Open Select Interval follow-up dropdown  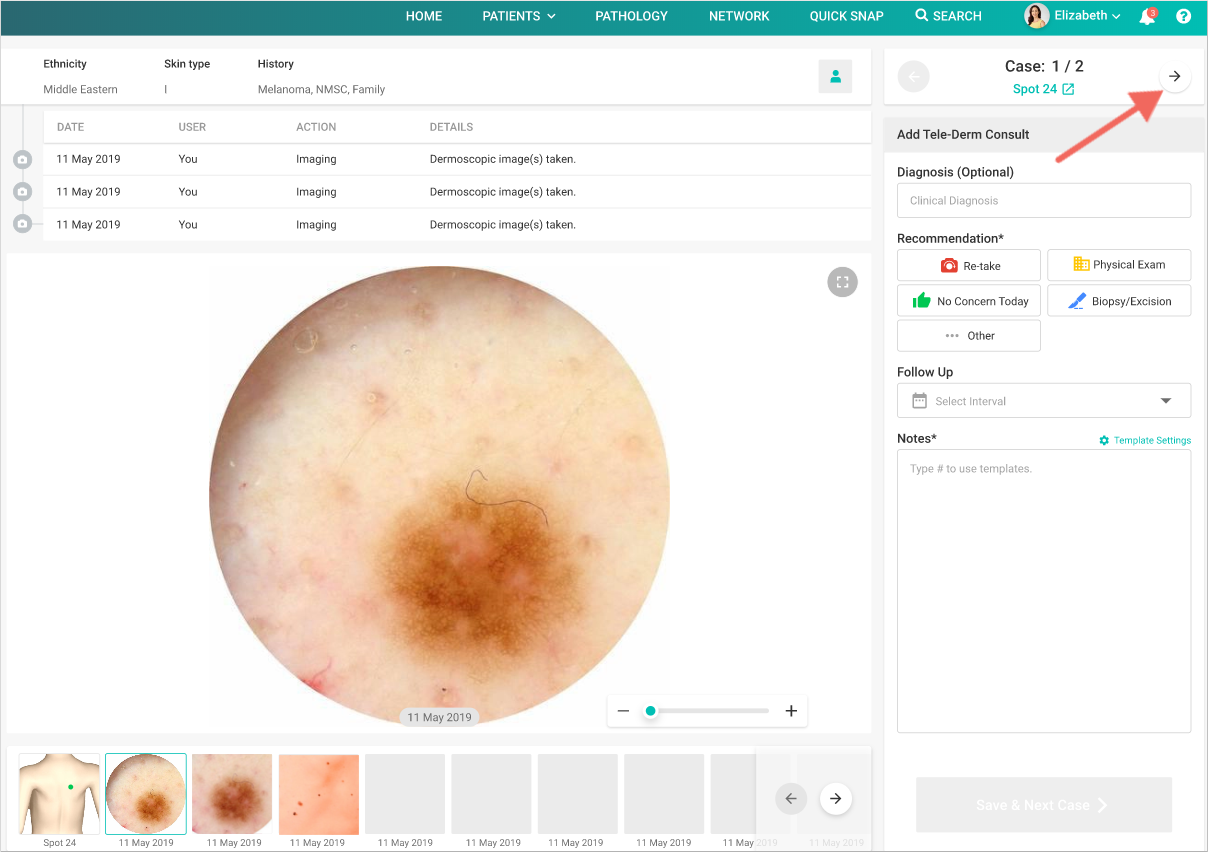tap(1044, 401)
